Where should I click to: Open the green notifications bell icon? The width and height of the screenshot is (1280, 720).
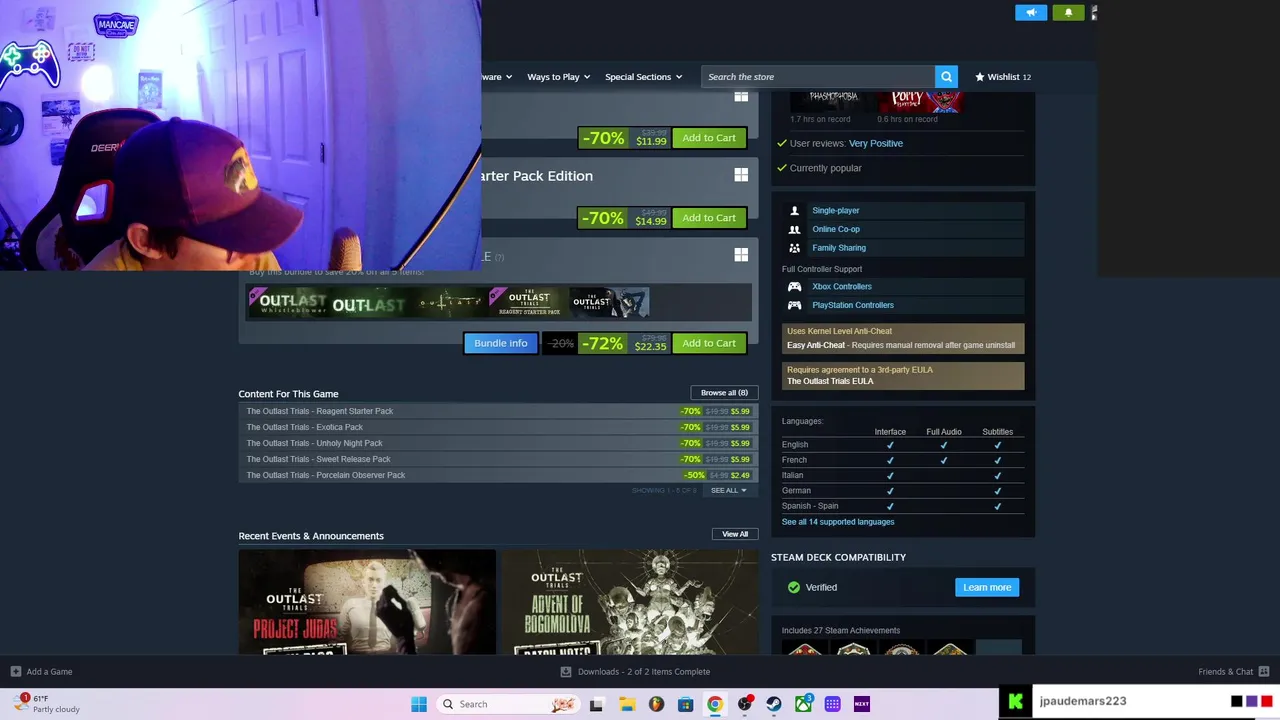[1068, 12]
